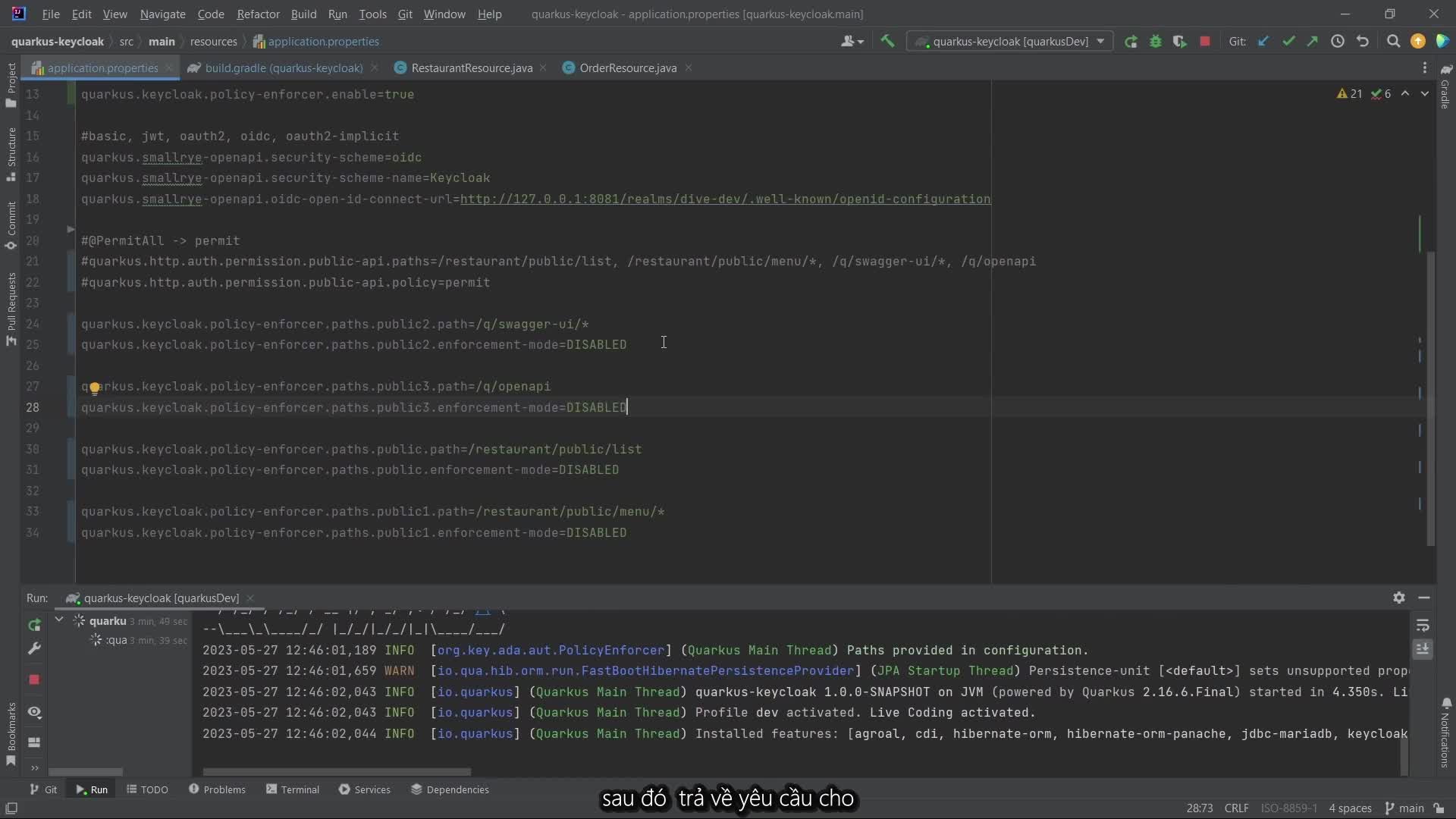Open the openid-configuration URL link on line 18
Screen dimensions: 1456x819
(725, 199)
